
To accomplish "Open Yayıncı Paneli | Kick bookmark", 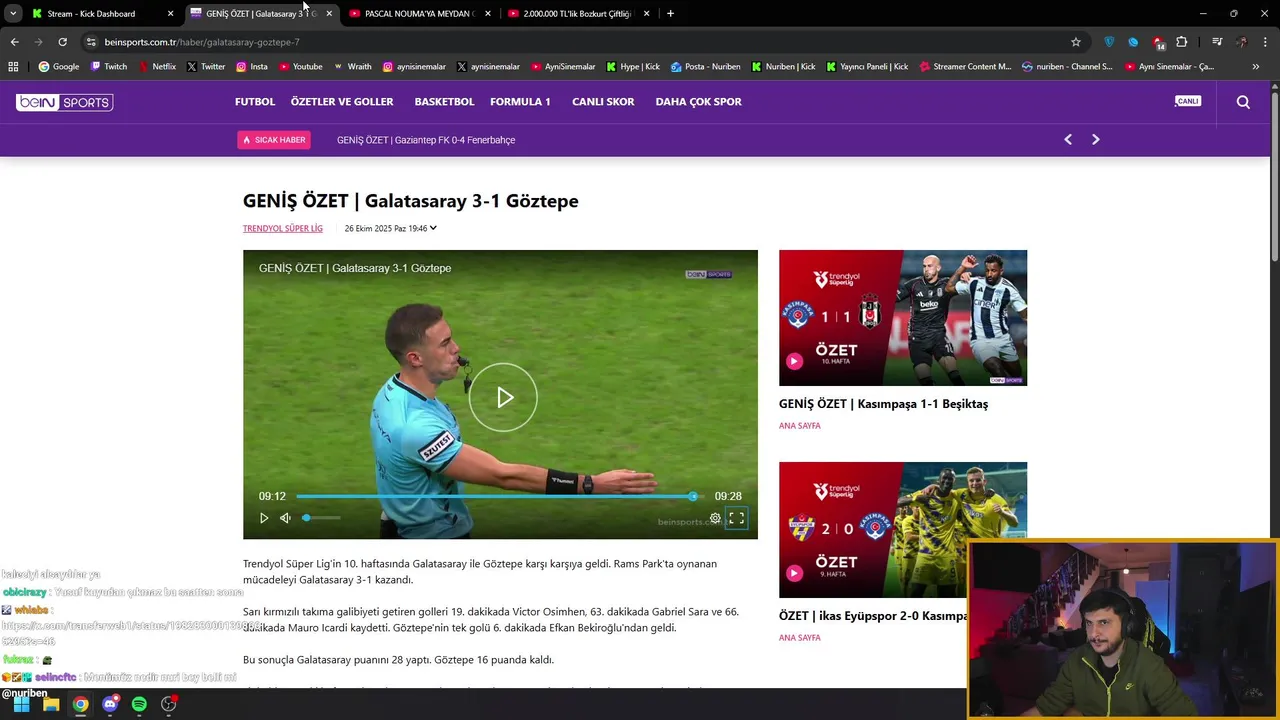I will (867, 67).
